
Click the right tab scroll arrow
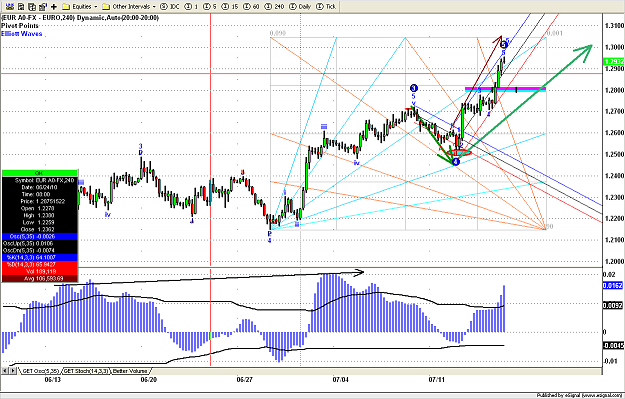(13, 371)
